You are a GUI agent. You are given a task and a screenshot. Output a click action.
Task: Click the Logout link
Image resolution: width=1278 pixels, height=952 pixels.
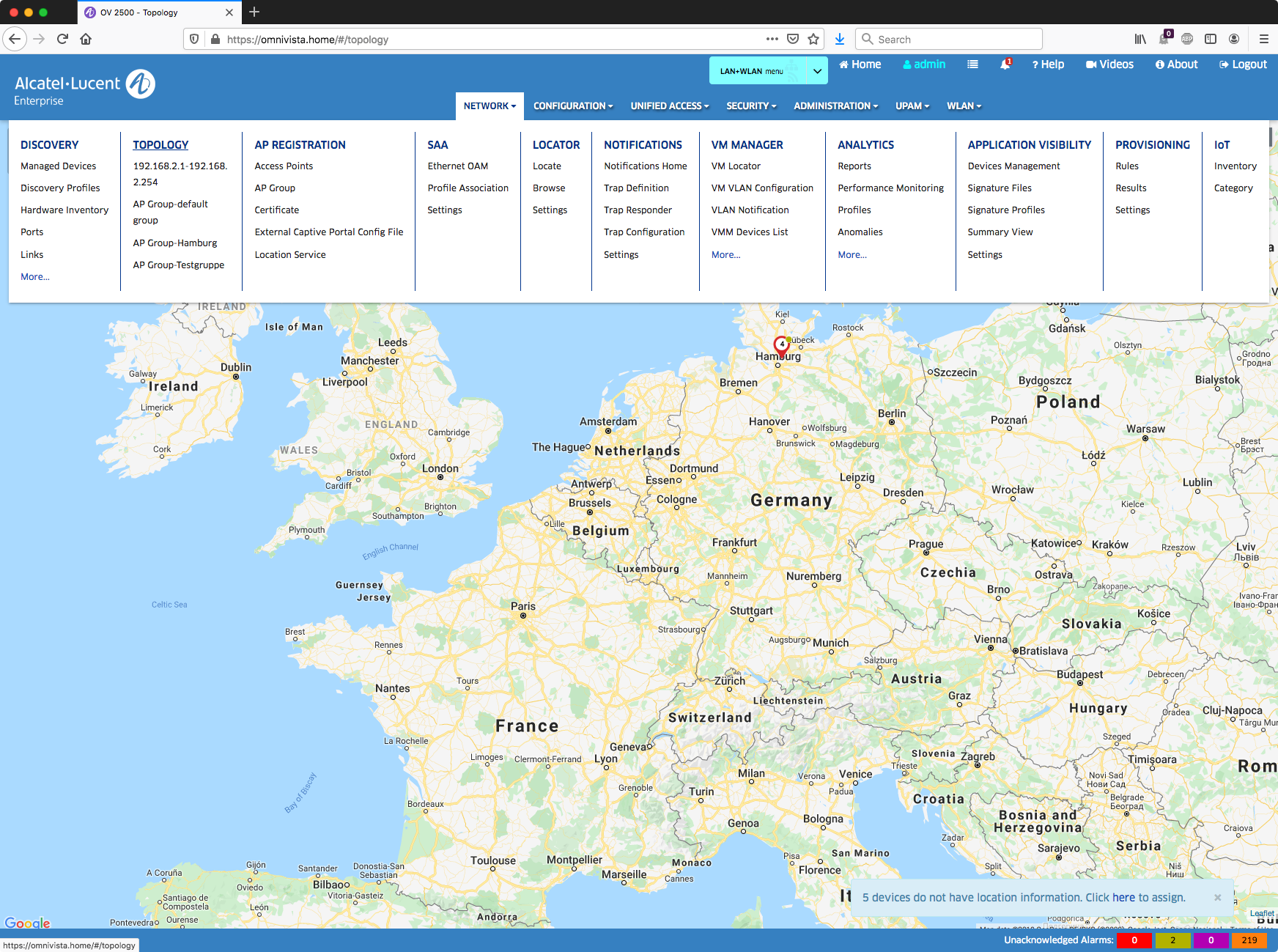coord(1243,64)
